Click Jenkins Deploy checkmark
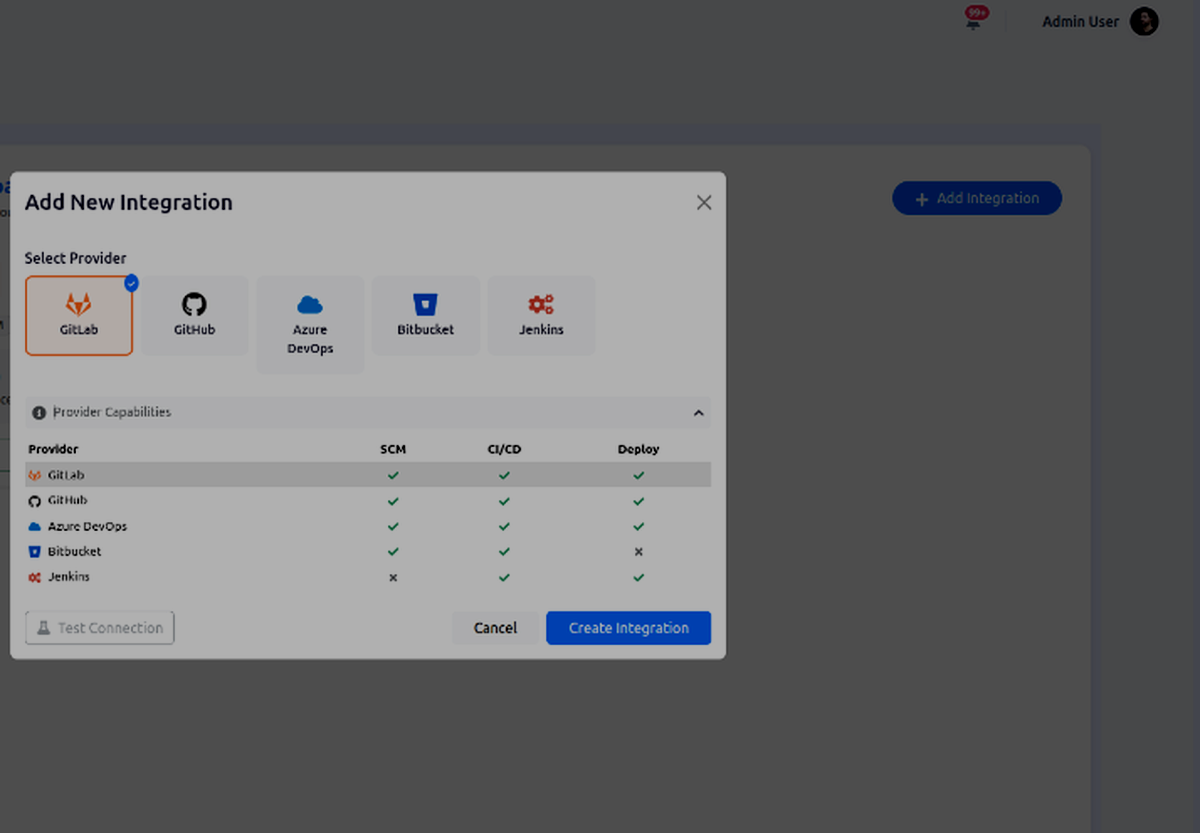The image size is (1200, 833). 638,577
